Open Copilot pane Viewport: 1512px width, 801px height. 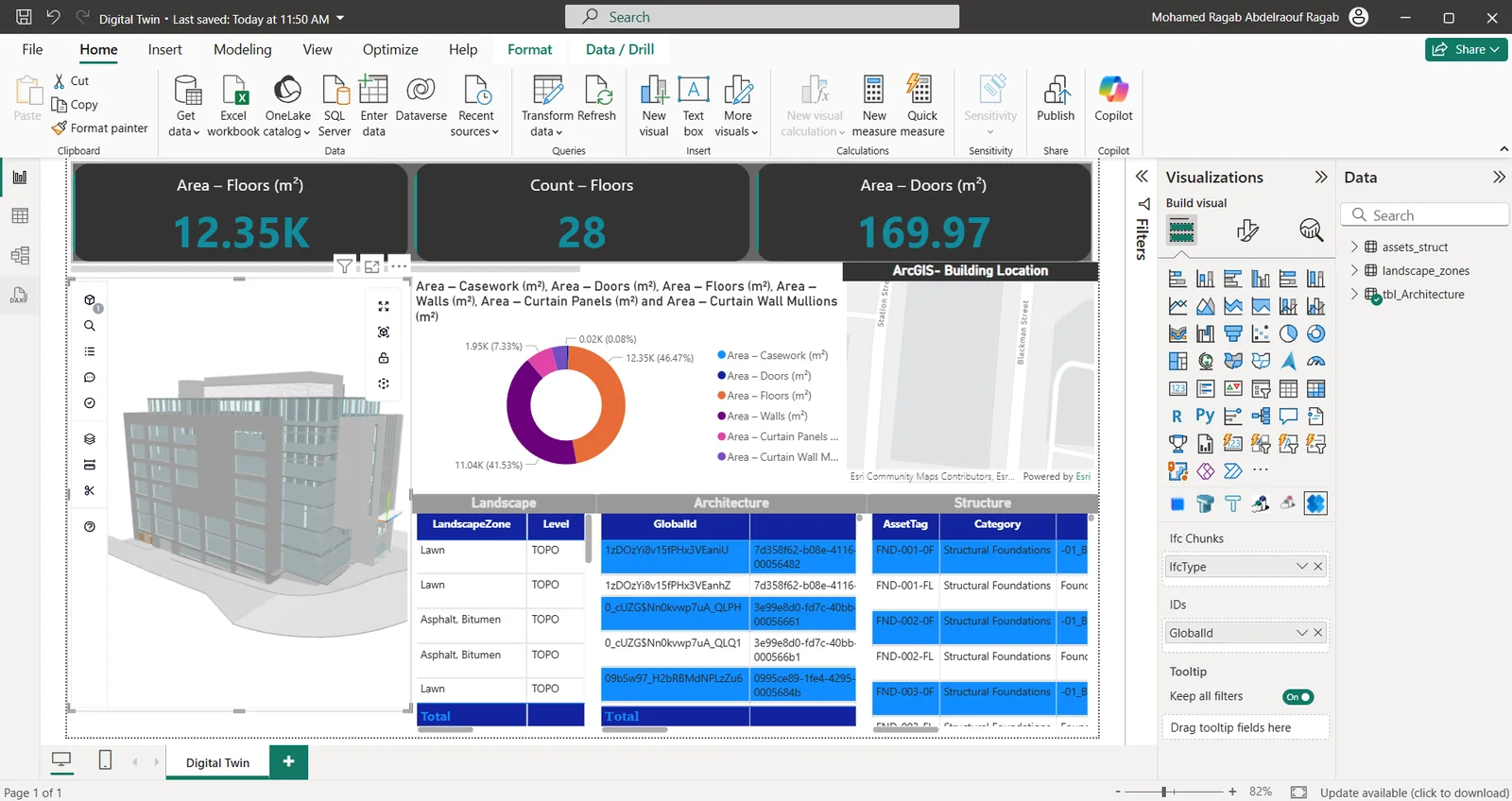(x=1113, y=98)
